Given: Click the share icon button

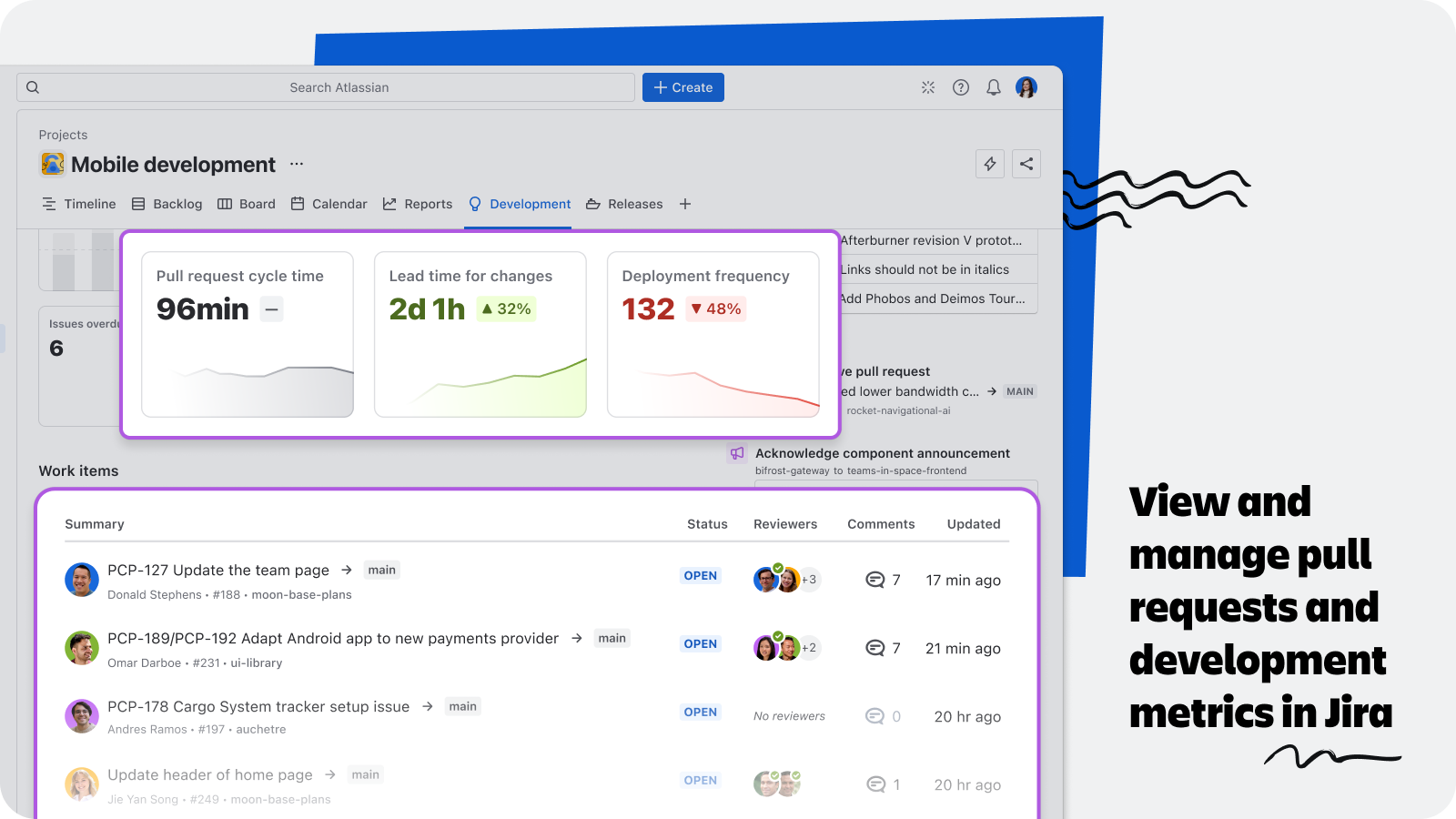Looking at the screenshot, I should tap(1026, 164).
